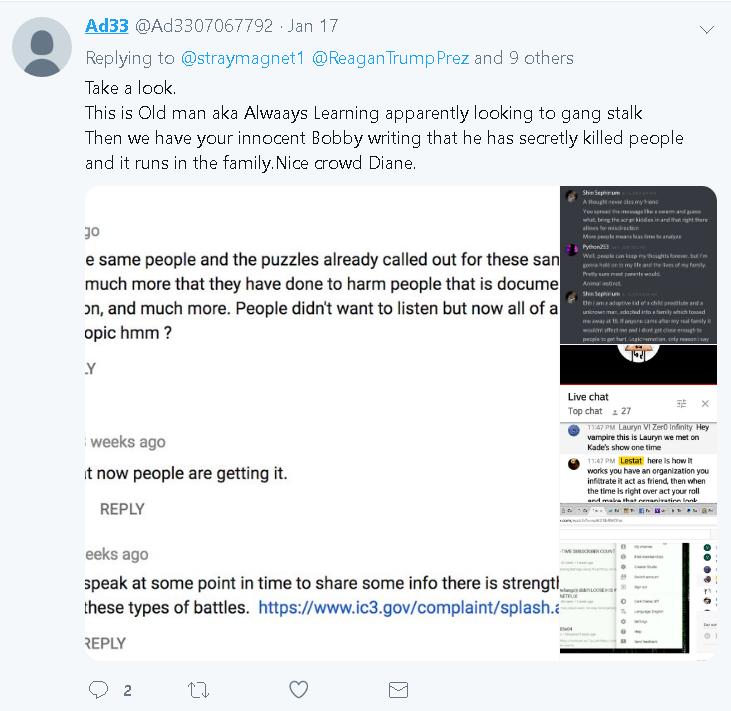
Task: Click Lauryn's chat avatar in Live chat
Action: (x=574, y=430)
